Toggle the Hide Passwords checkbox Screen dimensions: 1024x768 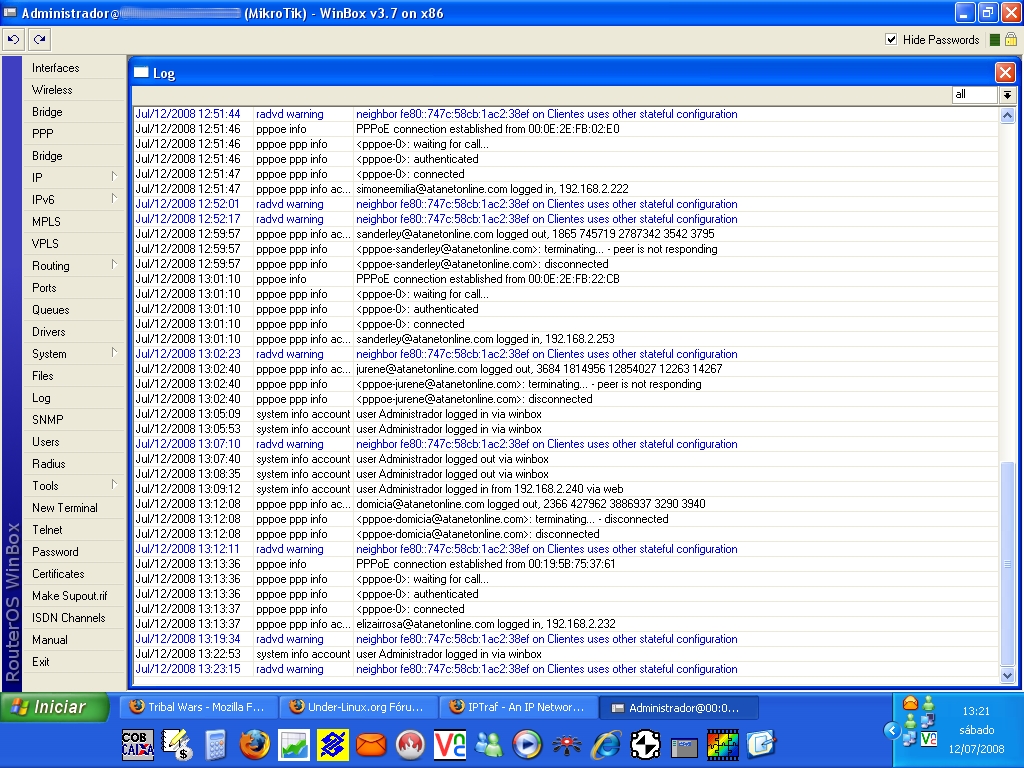click(x=891, y=40)
